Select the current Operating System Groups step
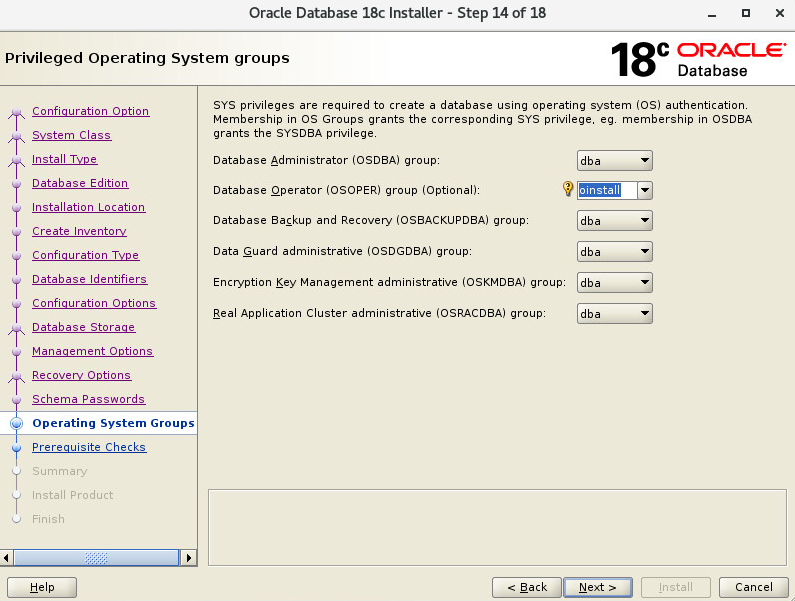 [x=113, y=423]
